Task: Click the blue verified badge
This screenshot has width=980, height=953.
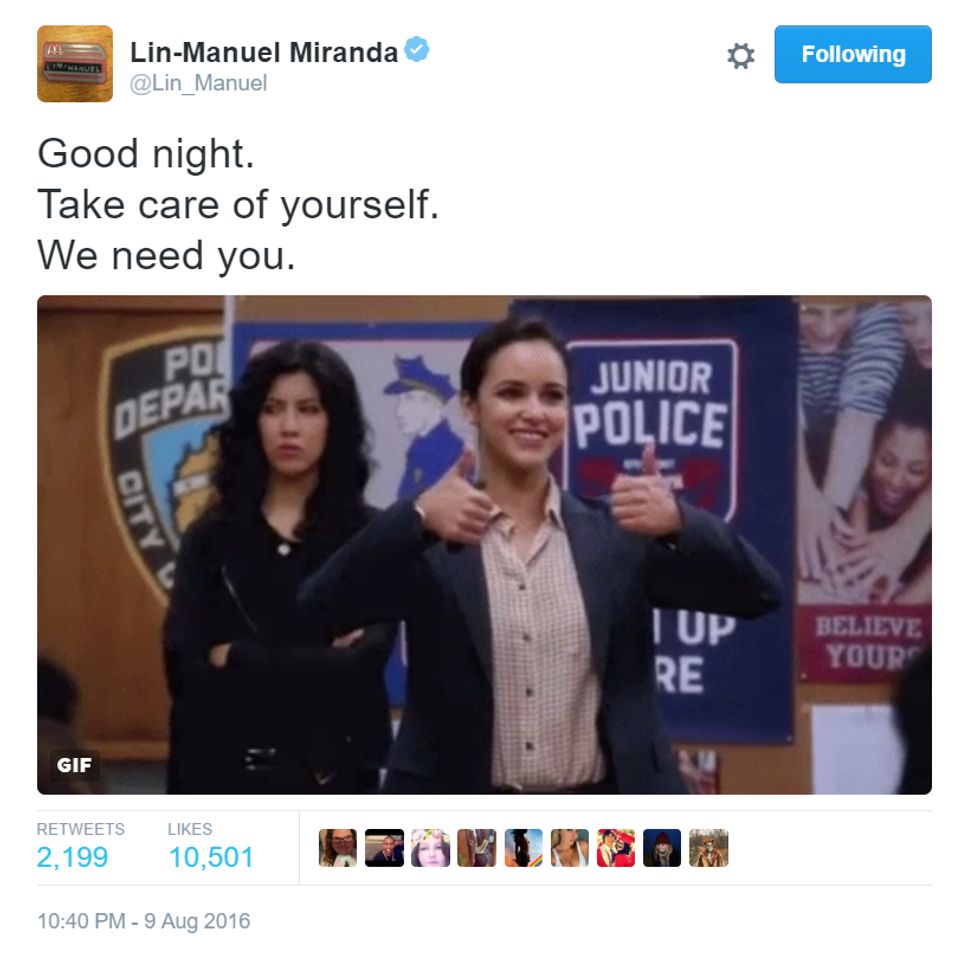Action: click(417, 49)
